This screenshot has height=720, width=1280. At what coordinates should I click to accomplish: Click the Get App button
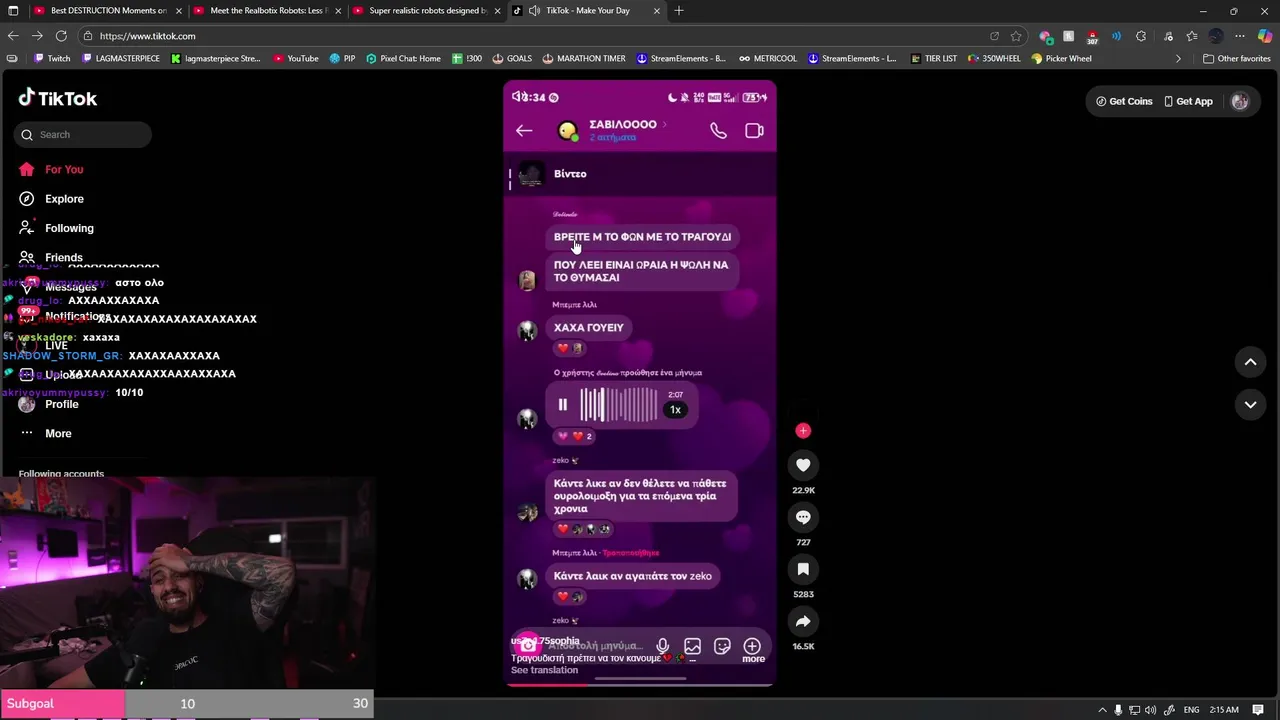tap(1188, 101)
